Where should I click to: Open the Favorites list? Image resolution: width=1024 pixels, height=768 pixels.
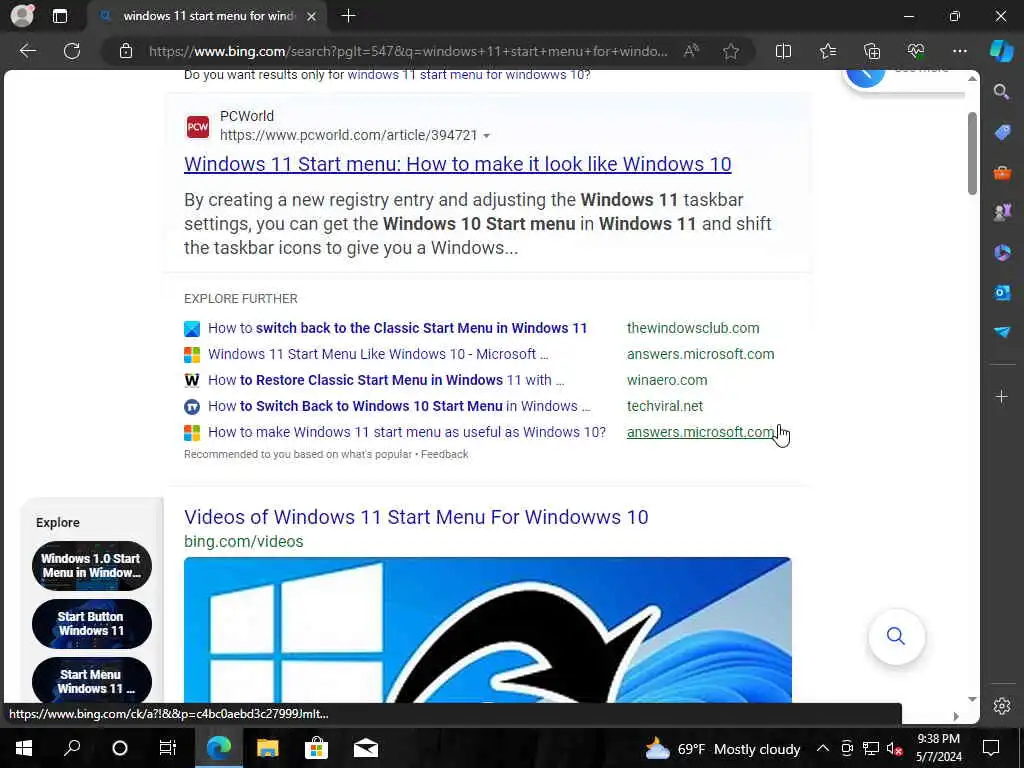pos(827,51)
